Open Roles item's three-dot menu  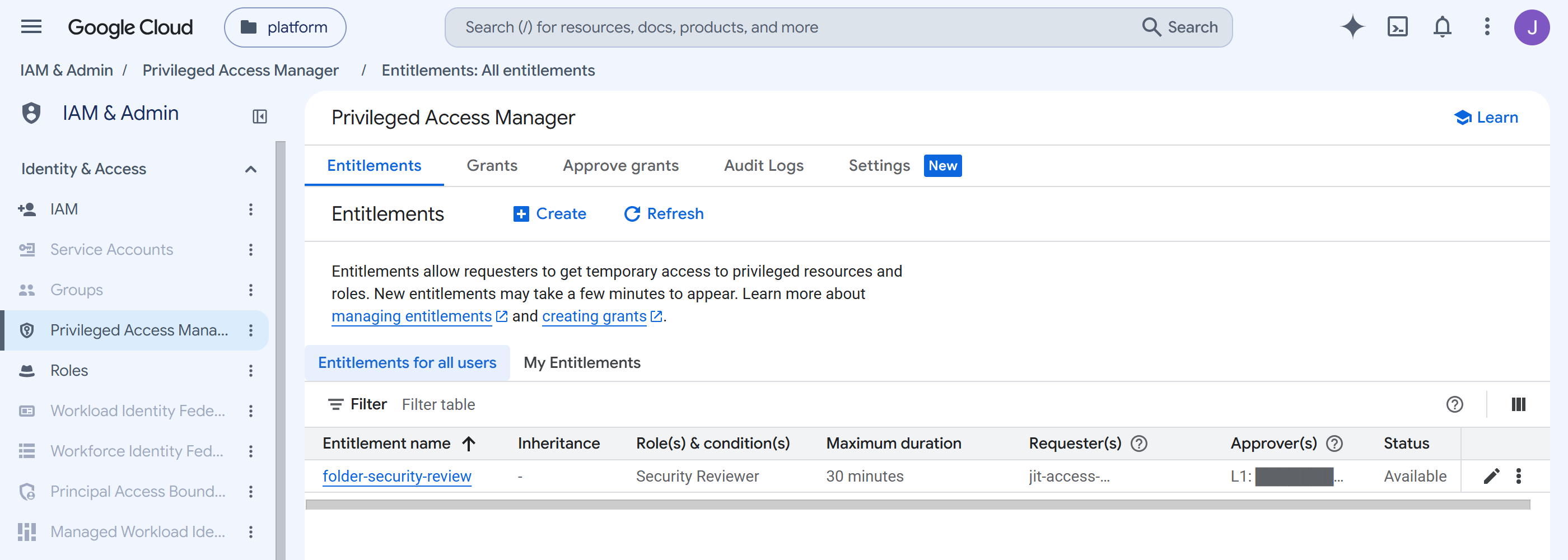pyautogui.click(x=251, y=371)
